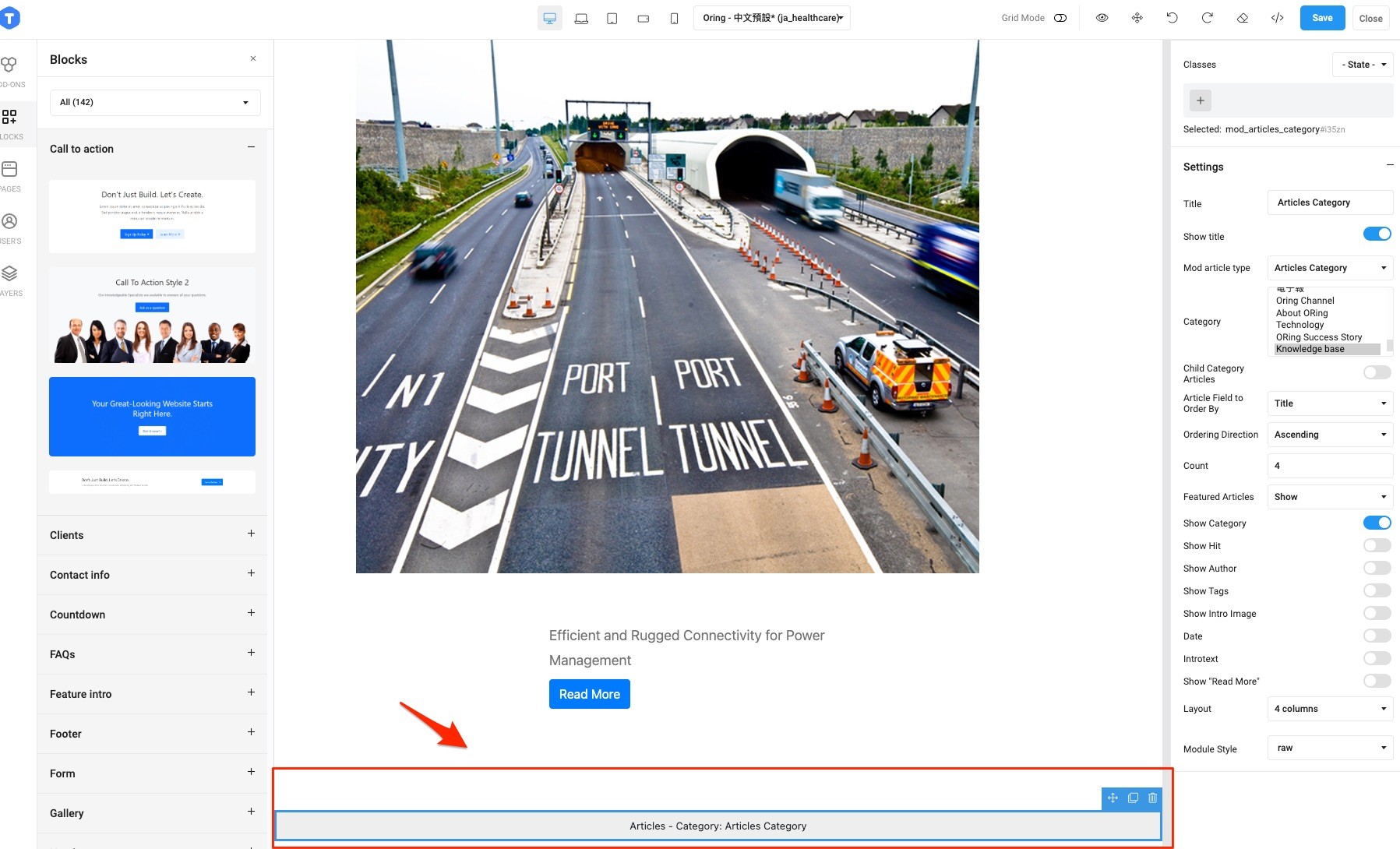This screenshot has width=1400, height=849.
Task: Switch to desktop device preview
Action: [x=550, y=18]
